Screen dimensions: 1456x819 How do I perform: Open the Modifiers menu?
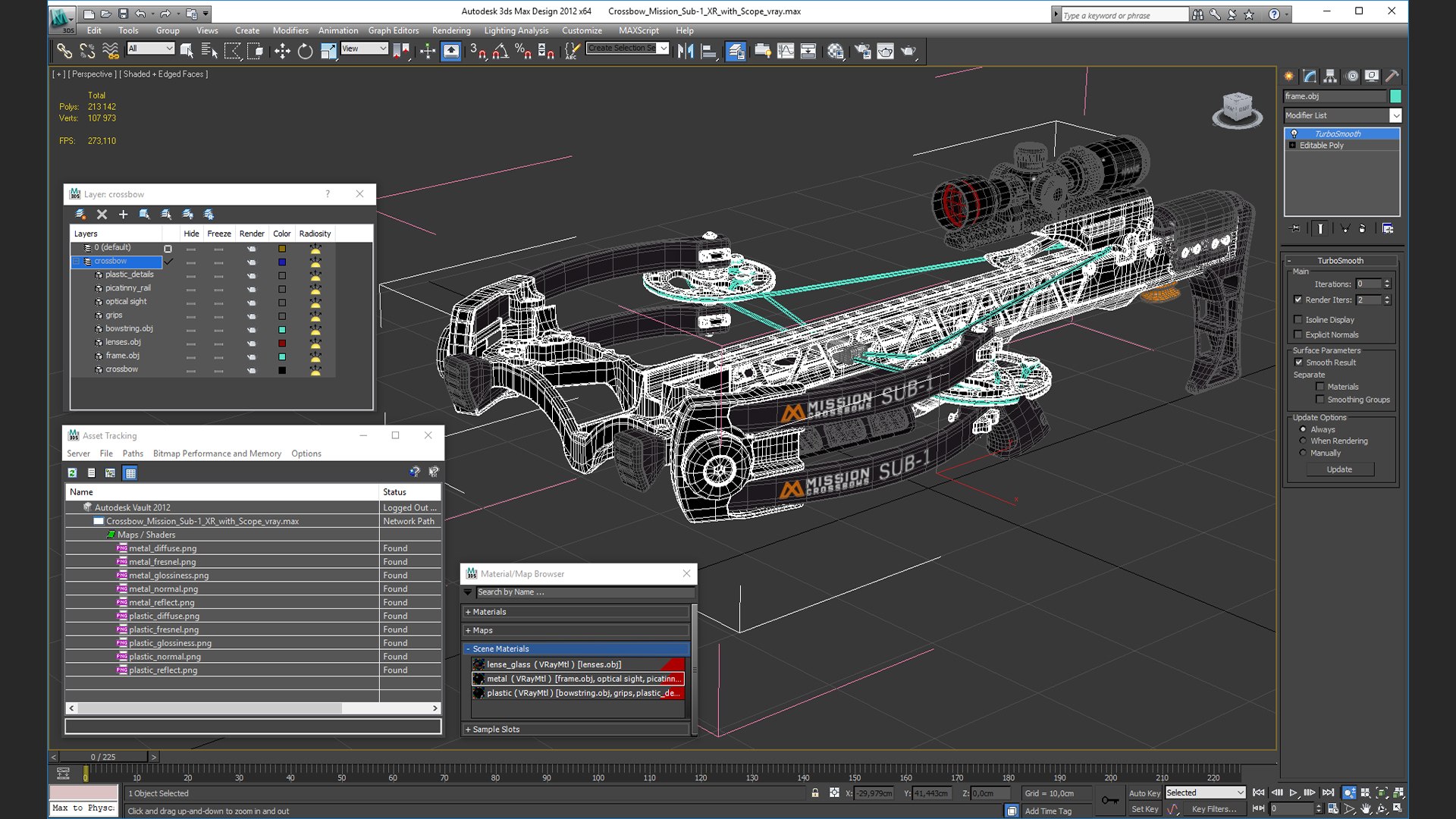coord(290,30)
